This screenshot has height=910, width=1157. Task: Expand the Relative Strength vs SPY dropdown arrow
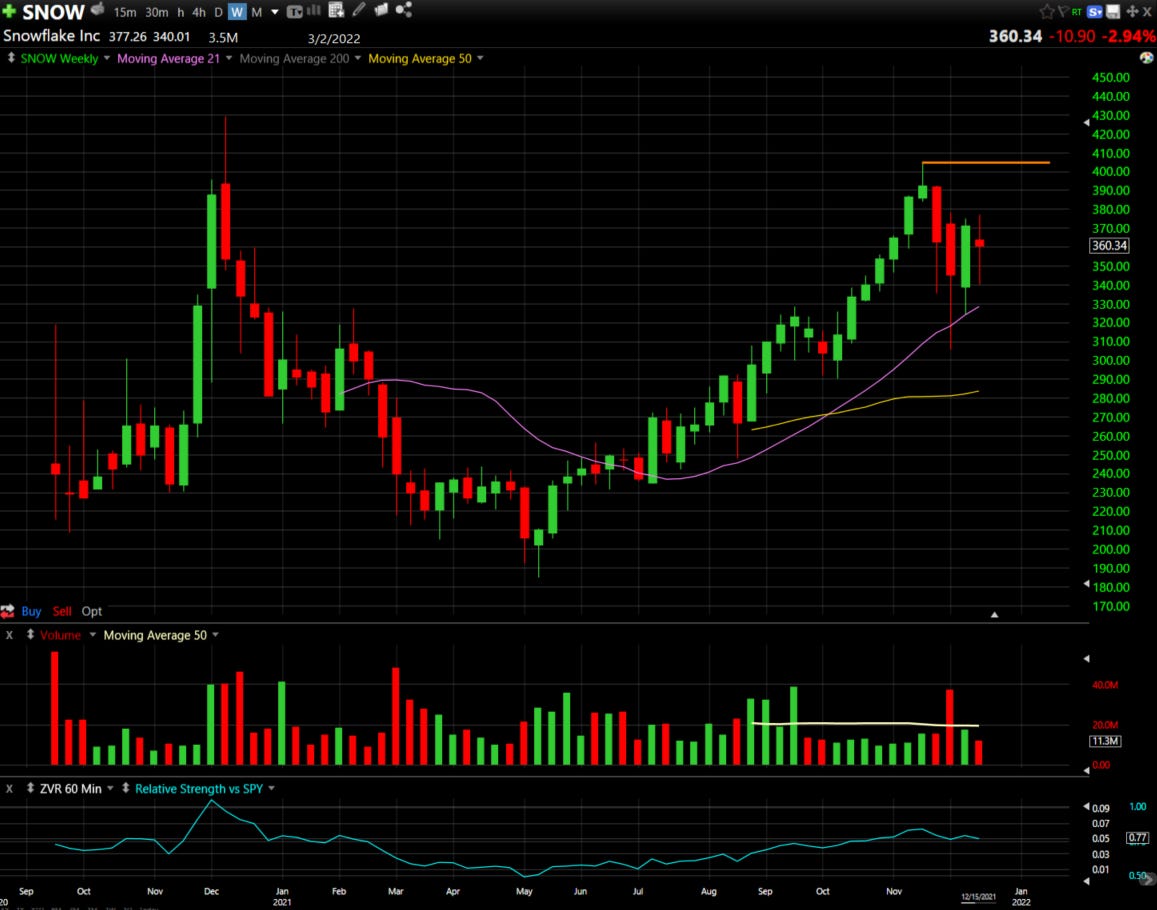[x=272, y=788]
